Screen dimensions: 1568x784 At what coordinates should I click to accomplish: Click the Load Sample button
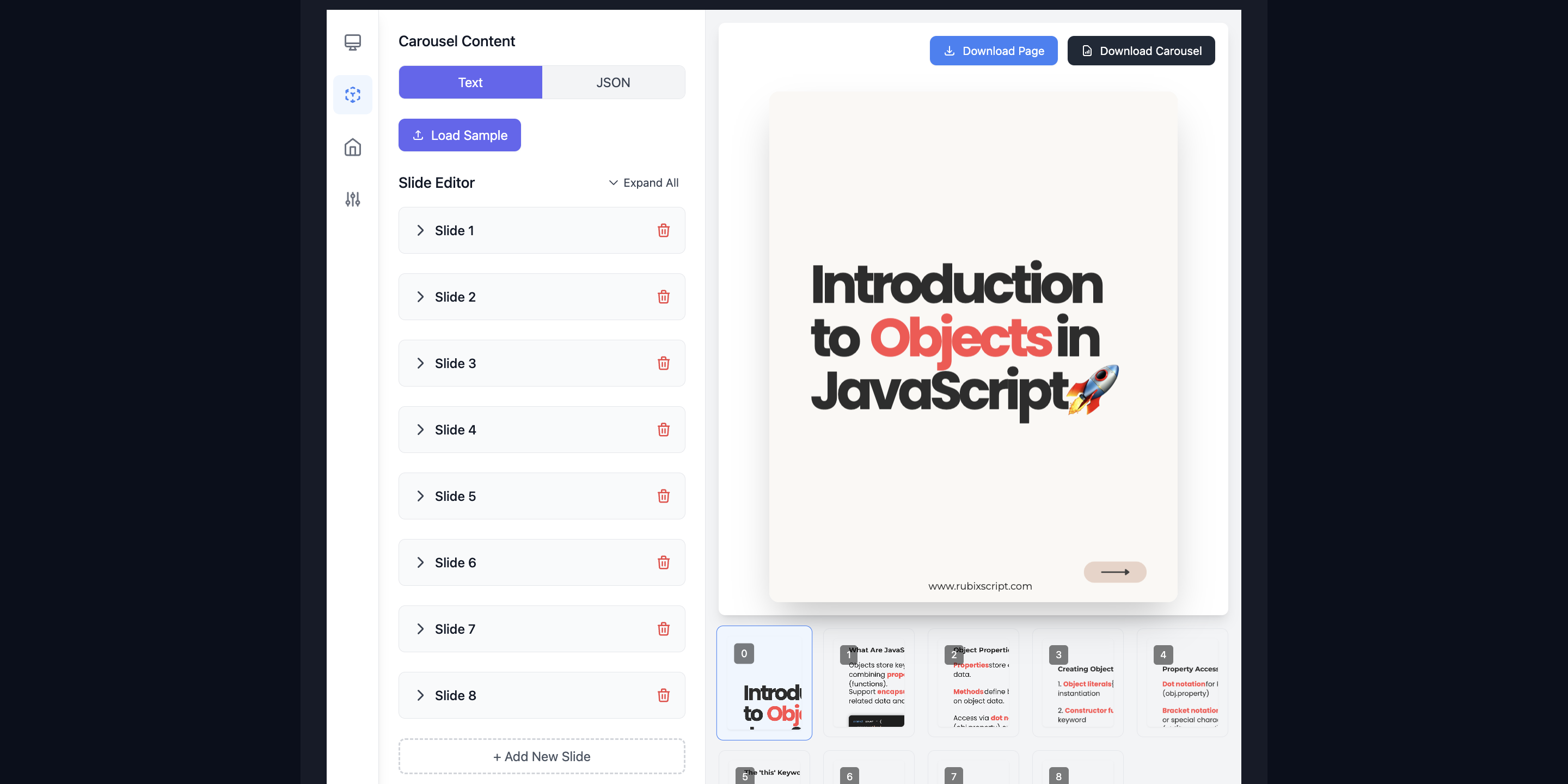[460, 135]
